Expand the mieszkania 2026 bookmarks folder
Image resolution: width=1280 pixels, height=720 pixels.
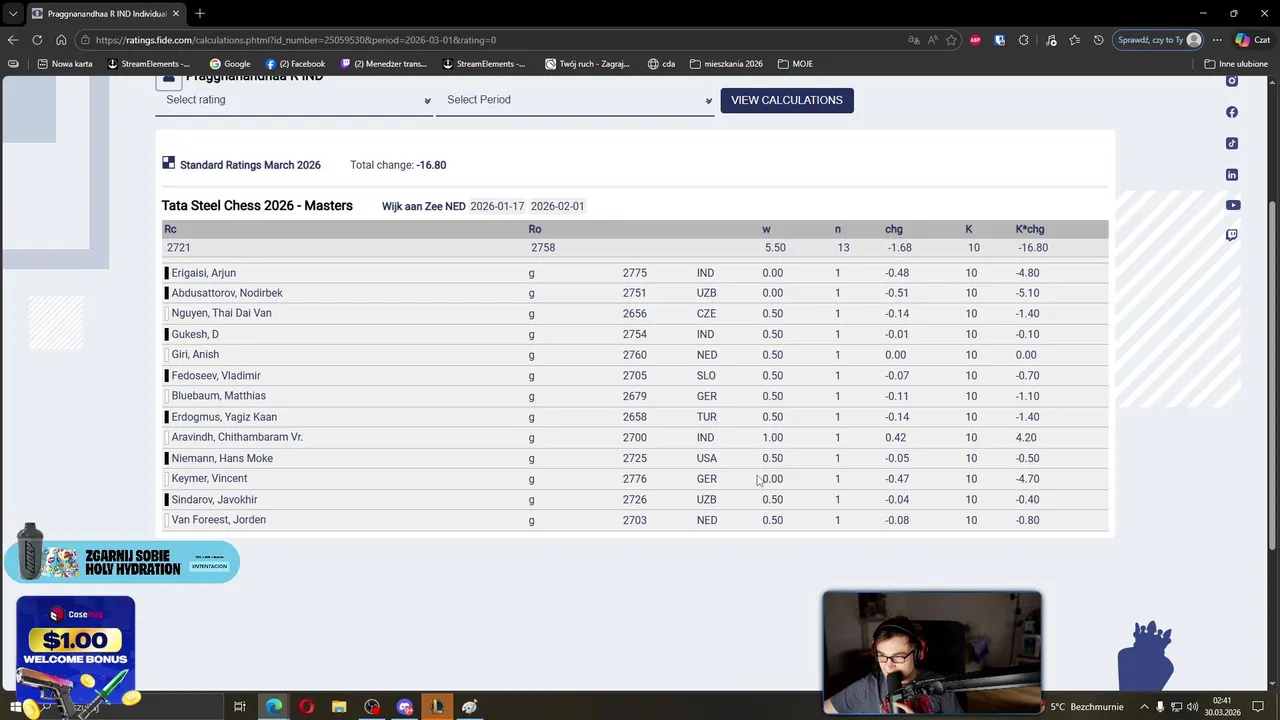click(726, 64)
